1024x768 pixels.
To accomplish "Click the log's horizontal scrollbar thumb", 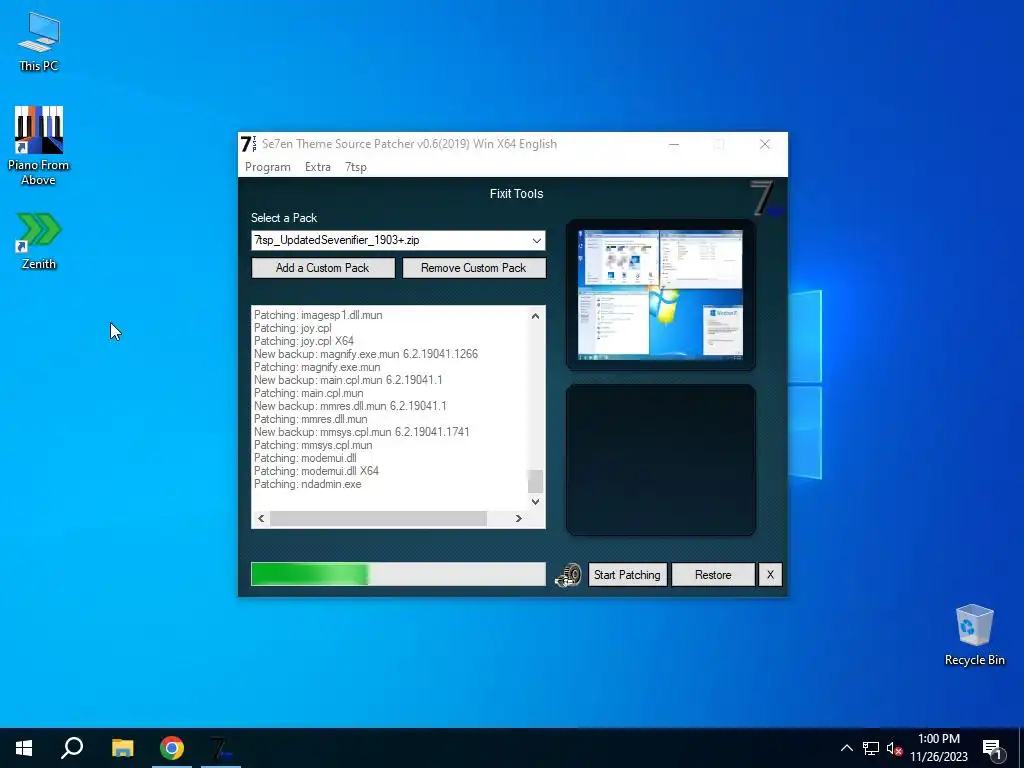I will click(x=378, y=519).
